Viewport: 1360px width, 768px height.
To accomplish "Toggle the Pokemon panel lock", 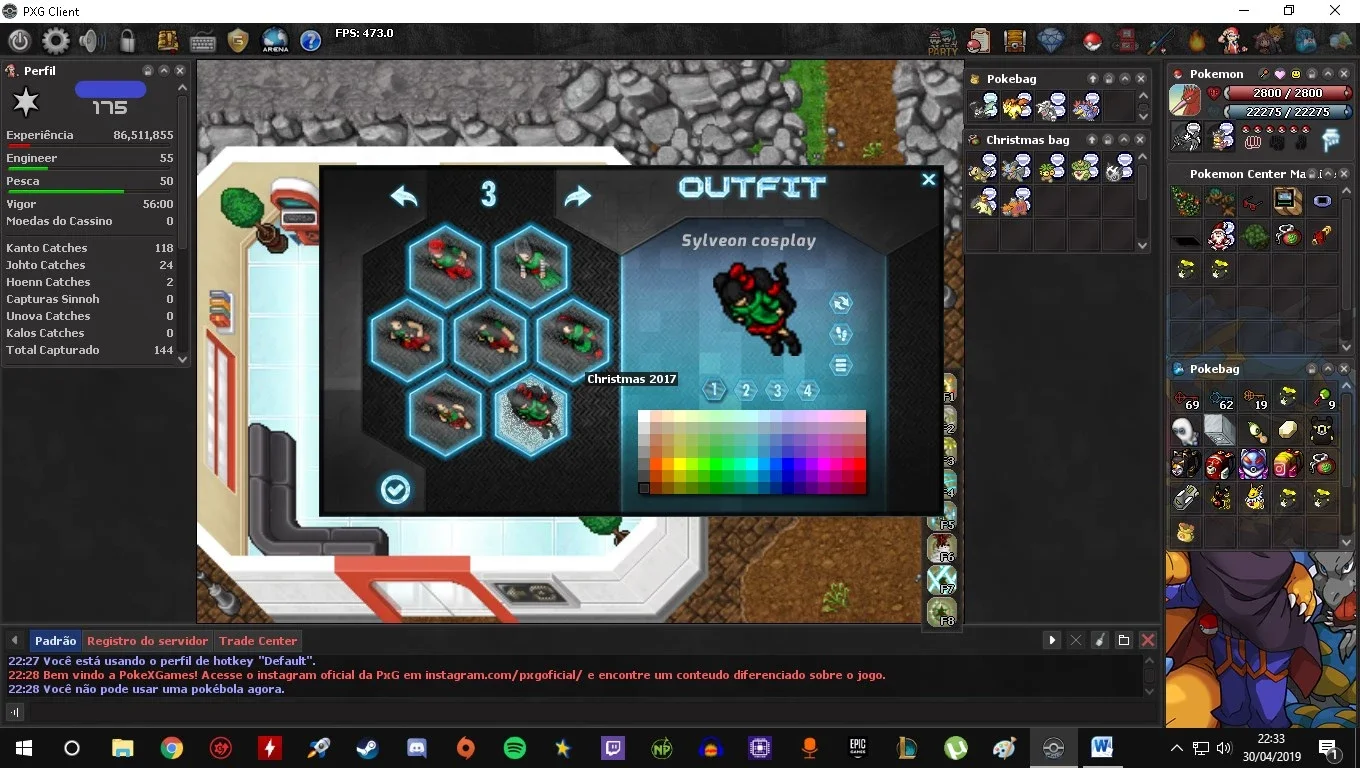I will pyautogui.click(x=1313, y=74).
